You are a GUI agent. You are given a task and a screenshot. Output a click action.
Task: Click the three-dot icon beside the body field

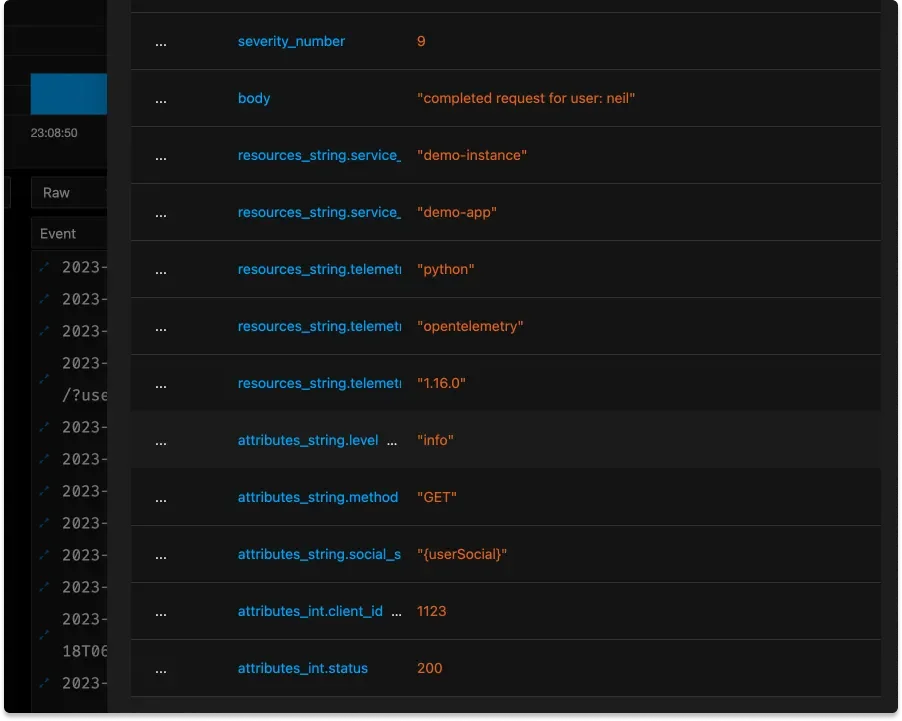[x=161, y=99]
